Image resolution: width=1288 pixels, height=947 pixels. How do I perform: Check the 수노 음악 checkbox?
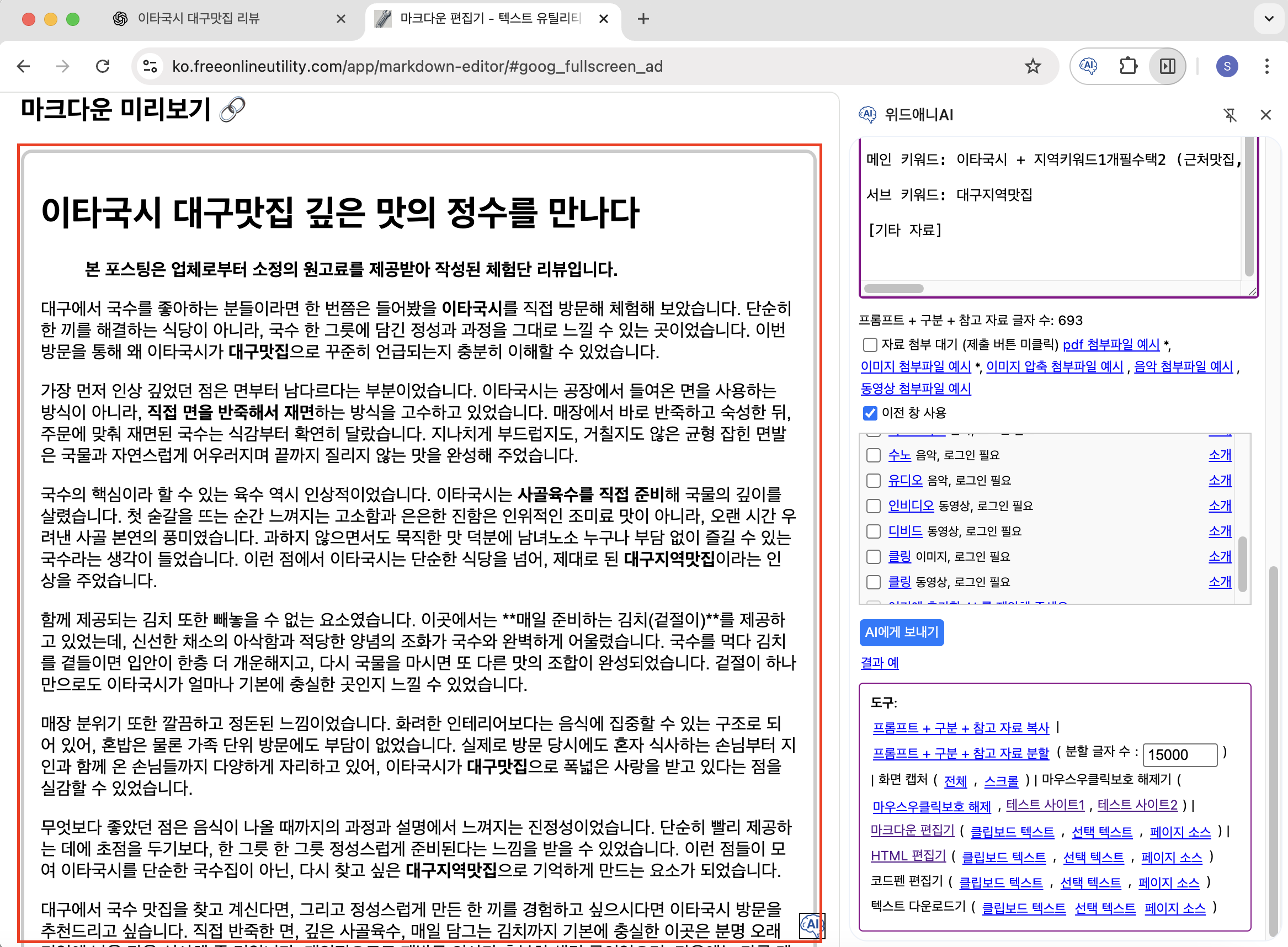coord(873,455)
